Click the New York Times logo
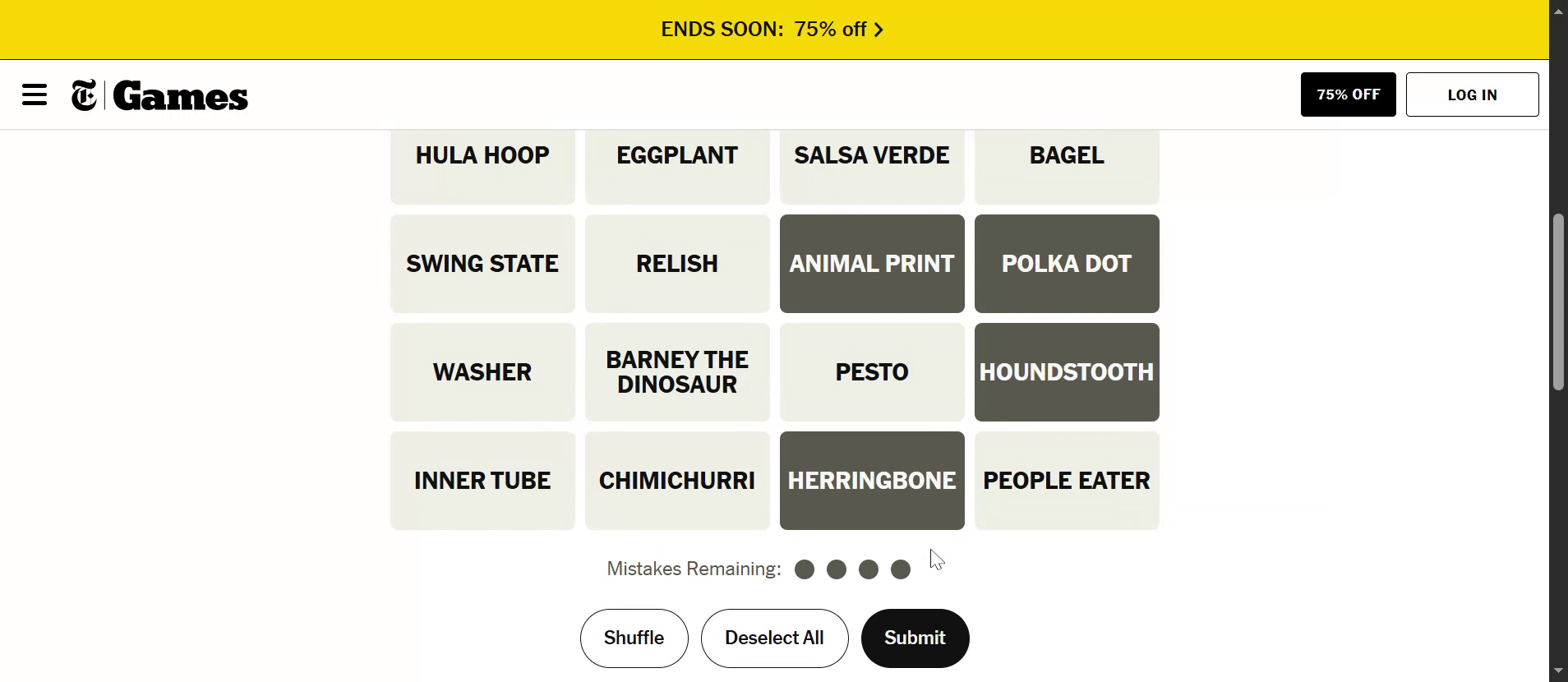The height and width of the screenshot is (682, 1568). click(x=84, y=95)
